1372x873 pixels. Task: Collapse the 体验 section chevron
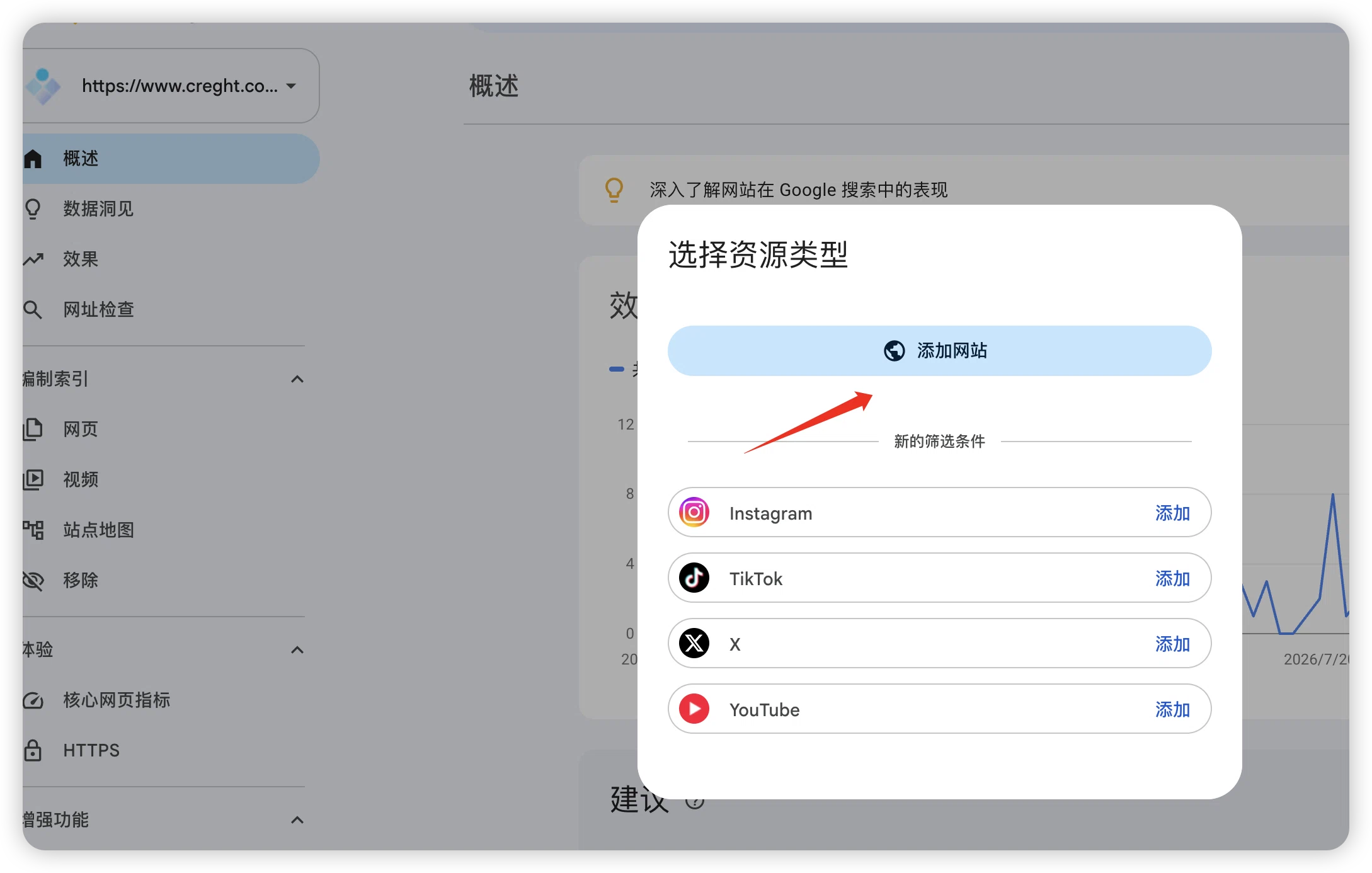[x=297, y=650]
